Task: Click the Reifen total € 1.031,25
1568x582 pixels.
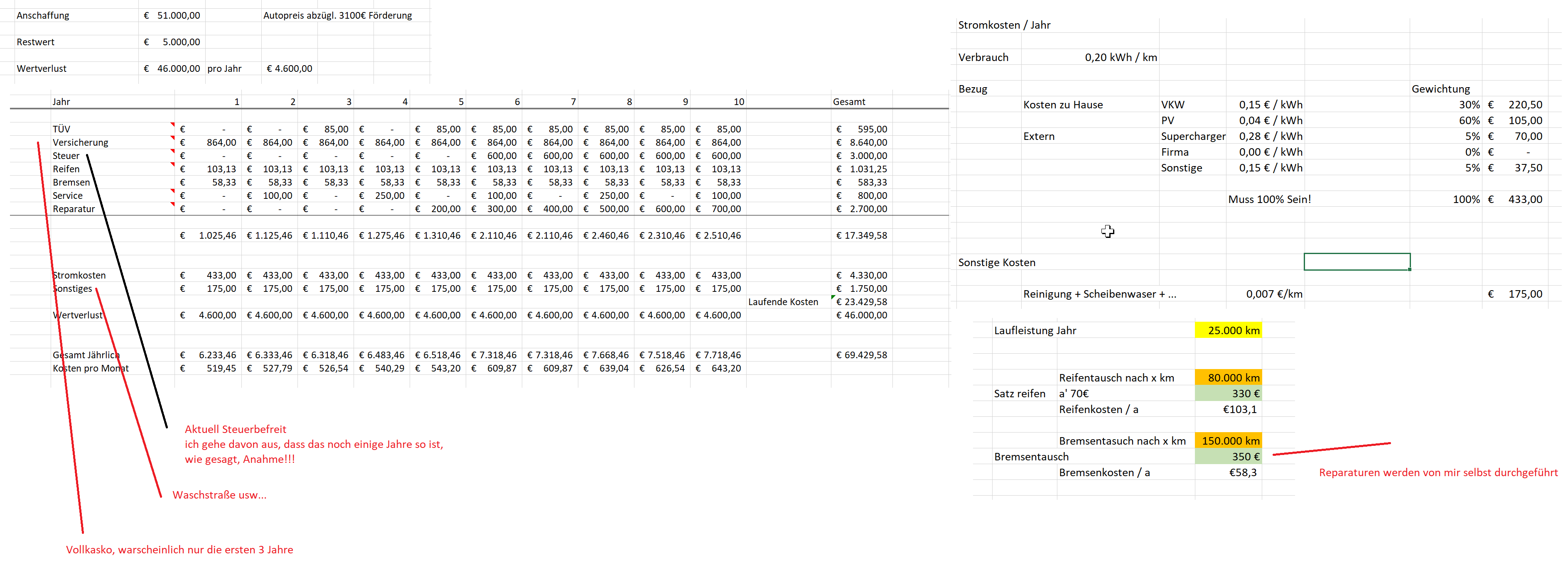Action: 862,169
